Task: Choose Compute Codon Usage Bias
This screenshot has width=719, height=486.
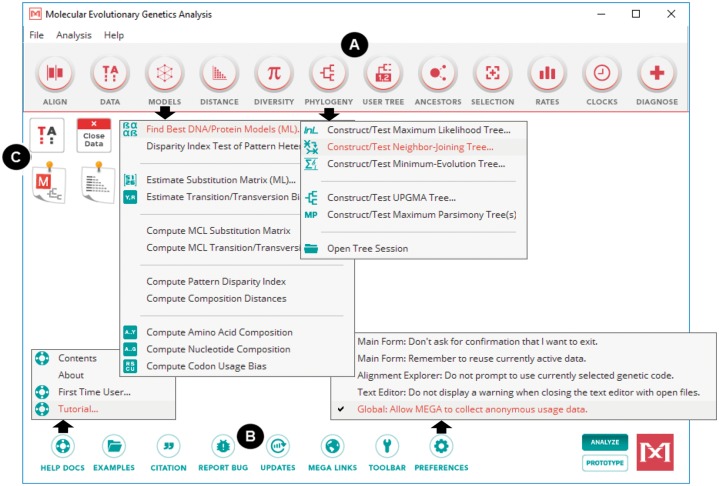Action: [236, 367]
